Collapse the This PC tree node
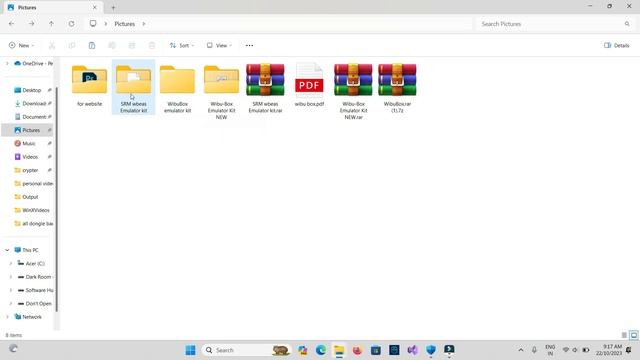Image resolution: width=640 pixels, height=360 pixels. tap(7, 250)
